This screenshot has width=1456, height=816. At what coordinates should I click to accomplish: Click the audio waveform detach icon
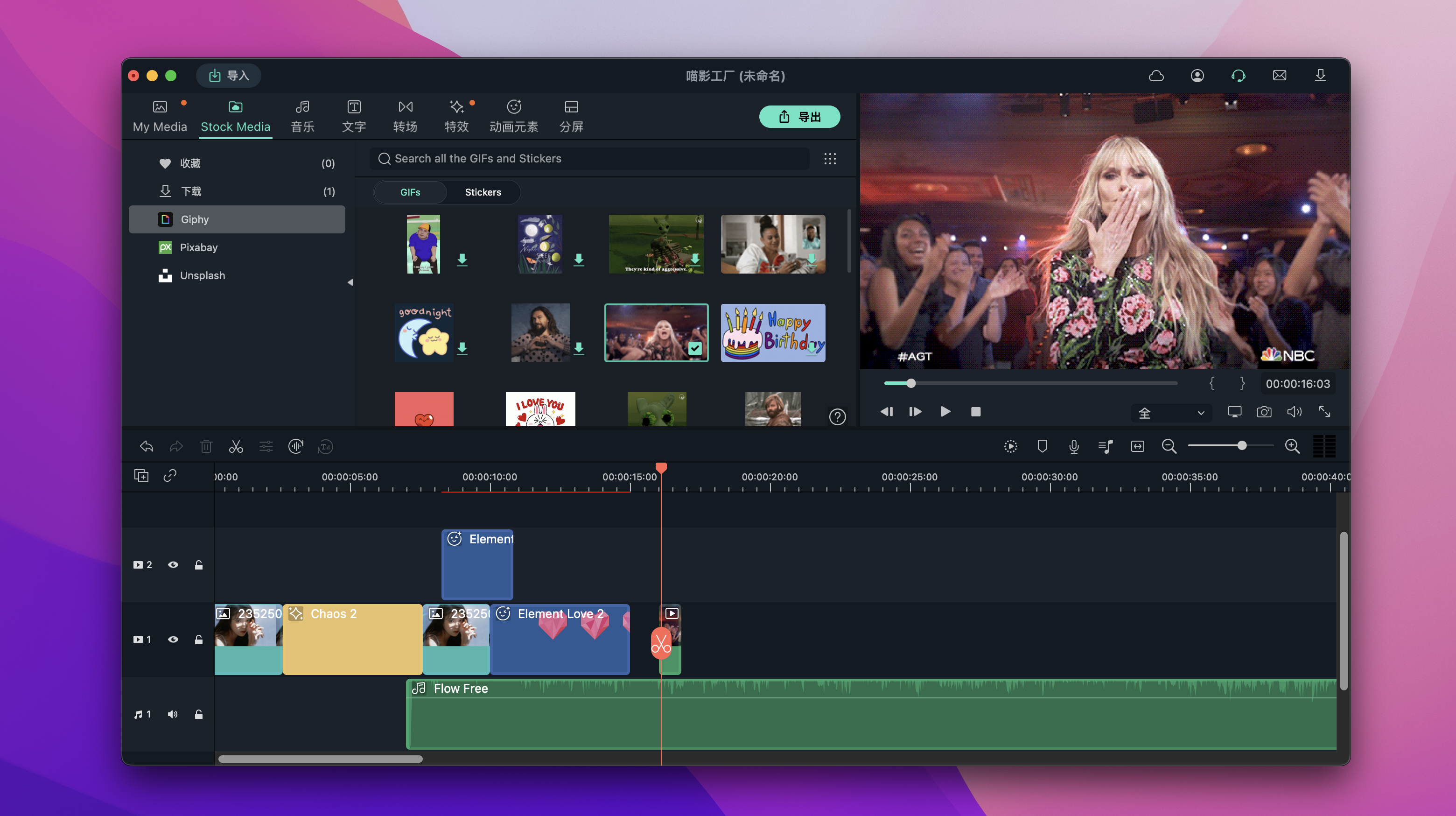pyautogui.click(x=295, y=447)
